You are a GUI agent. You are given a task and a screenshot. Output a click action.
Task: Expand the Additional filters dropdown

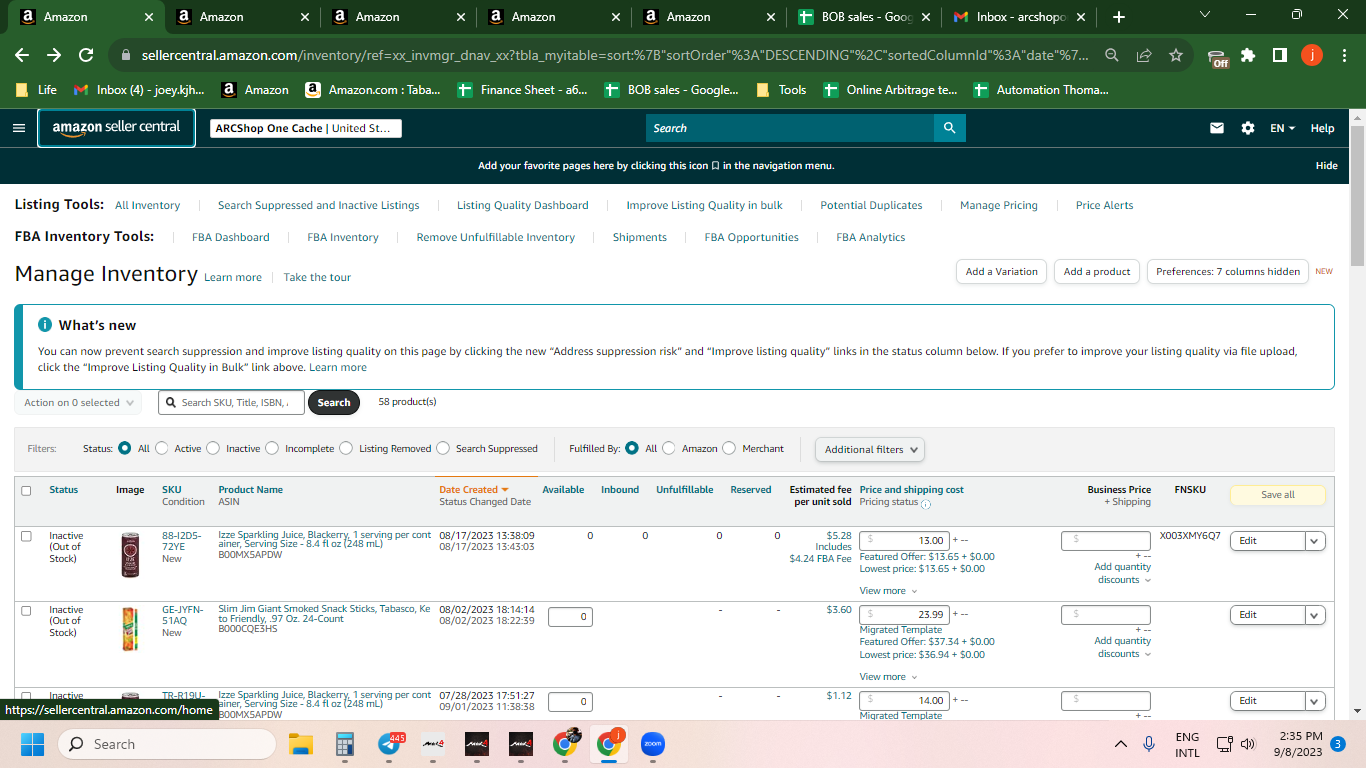pos(869,450)
